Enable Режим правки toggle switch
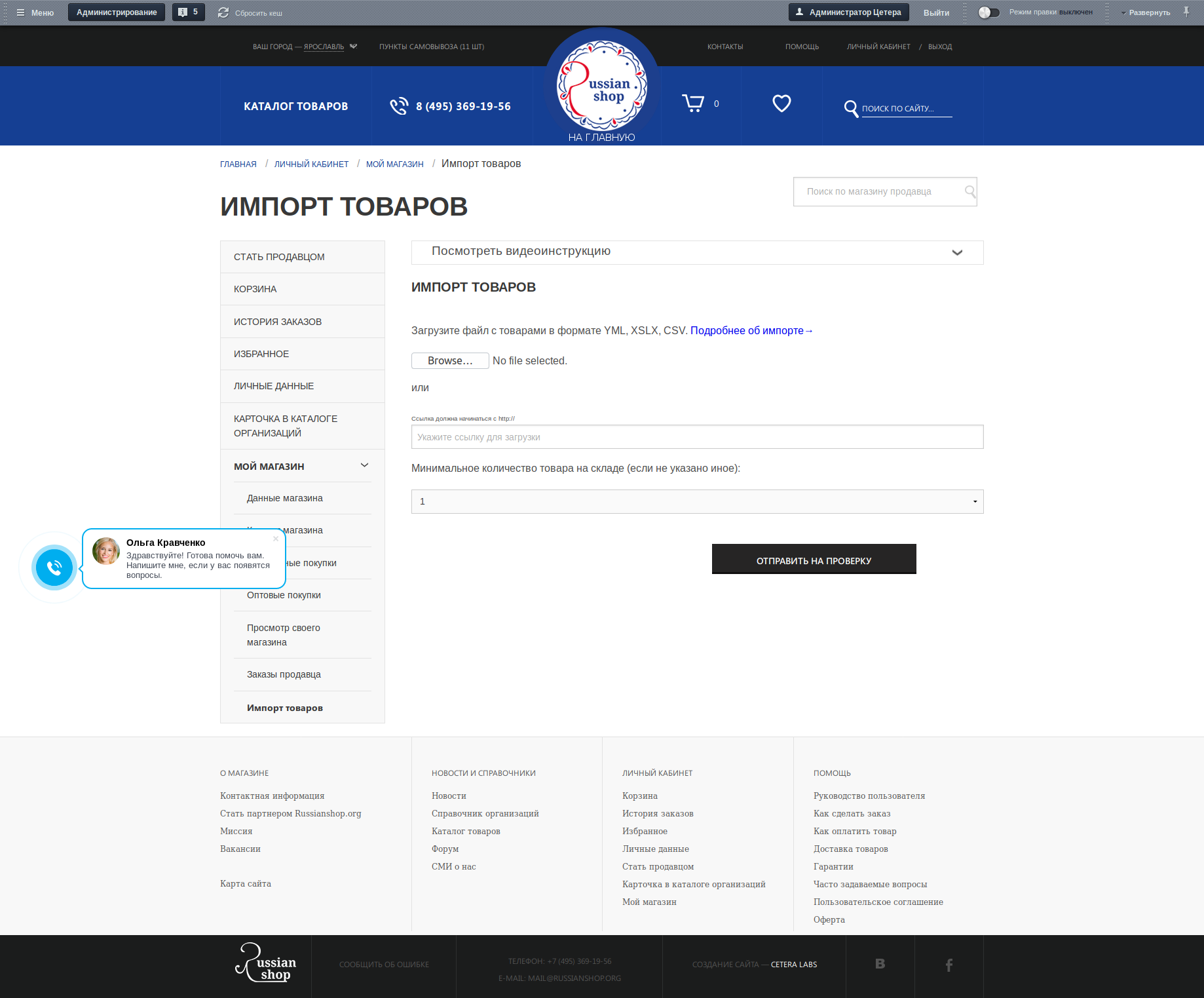1204x998 pixels. click(988, 11)
